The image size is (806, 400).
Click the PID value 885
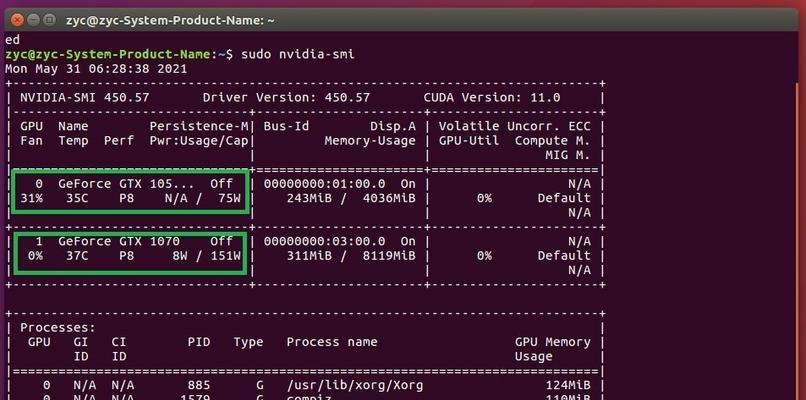point(199,385)
